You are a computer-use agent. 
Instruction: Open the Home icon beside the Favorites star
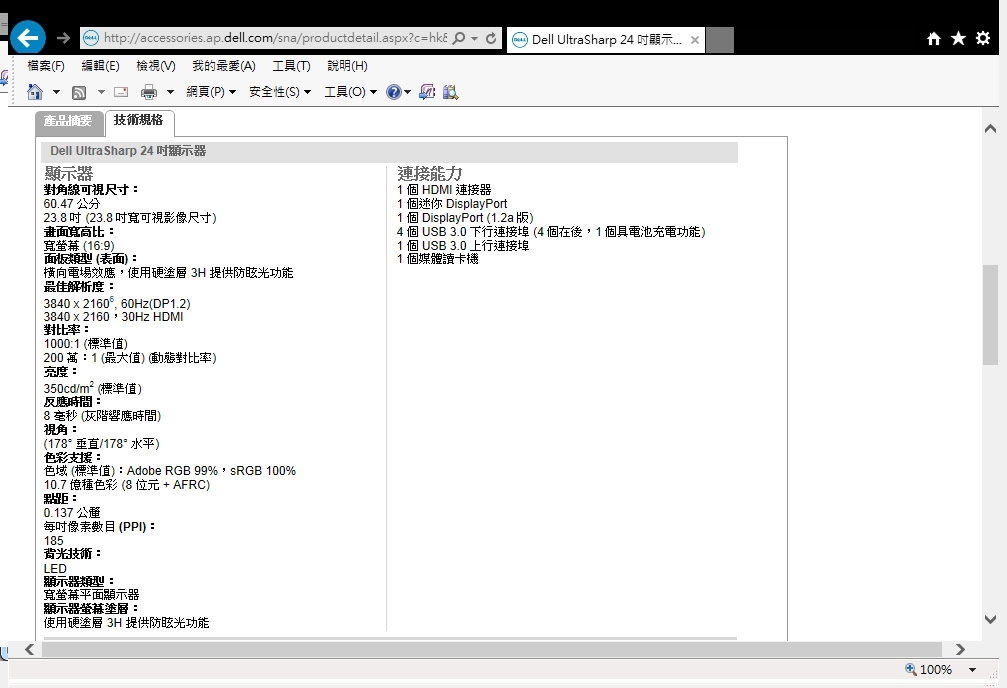point(934,39)
